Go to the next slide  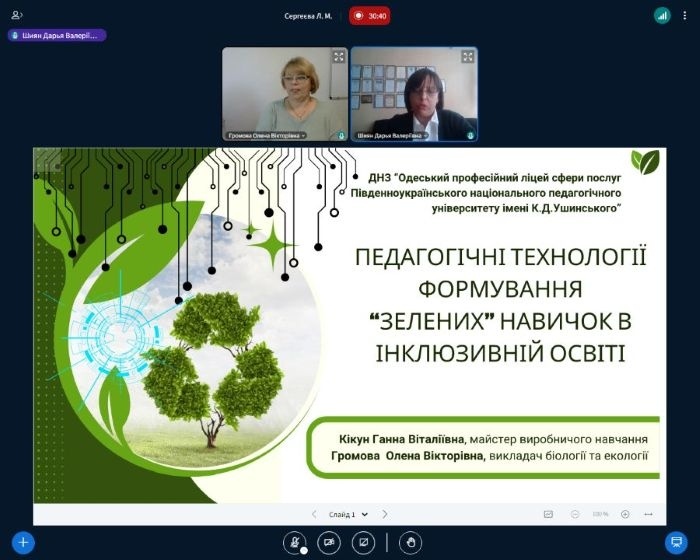(x=385, y=514)
